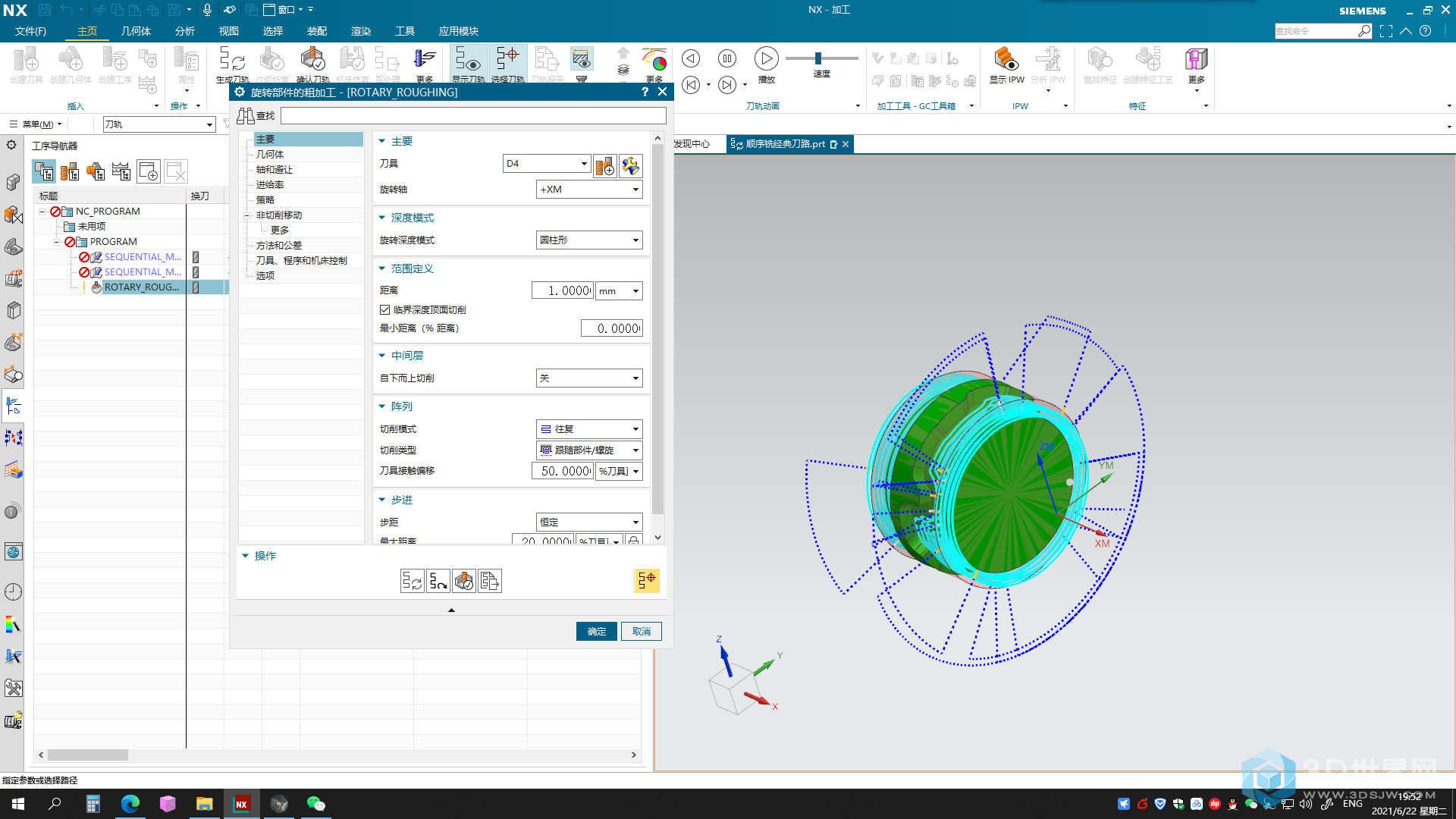Click the tool contact offset 50.0000 field

pos(563,471)
